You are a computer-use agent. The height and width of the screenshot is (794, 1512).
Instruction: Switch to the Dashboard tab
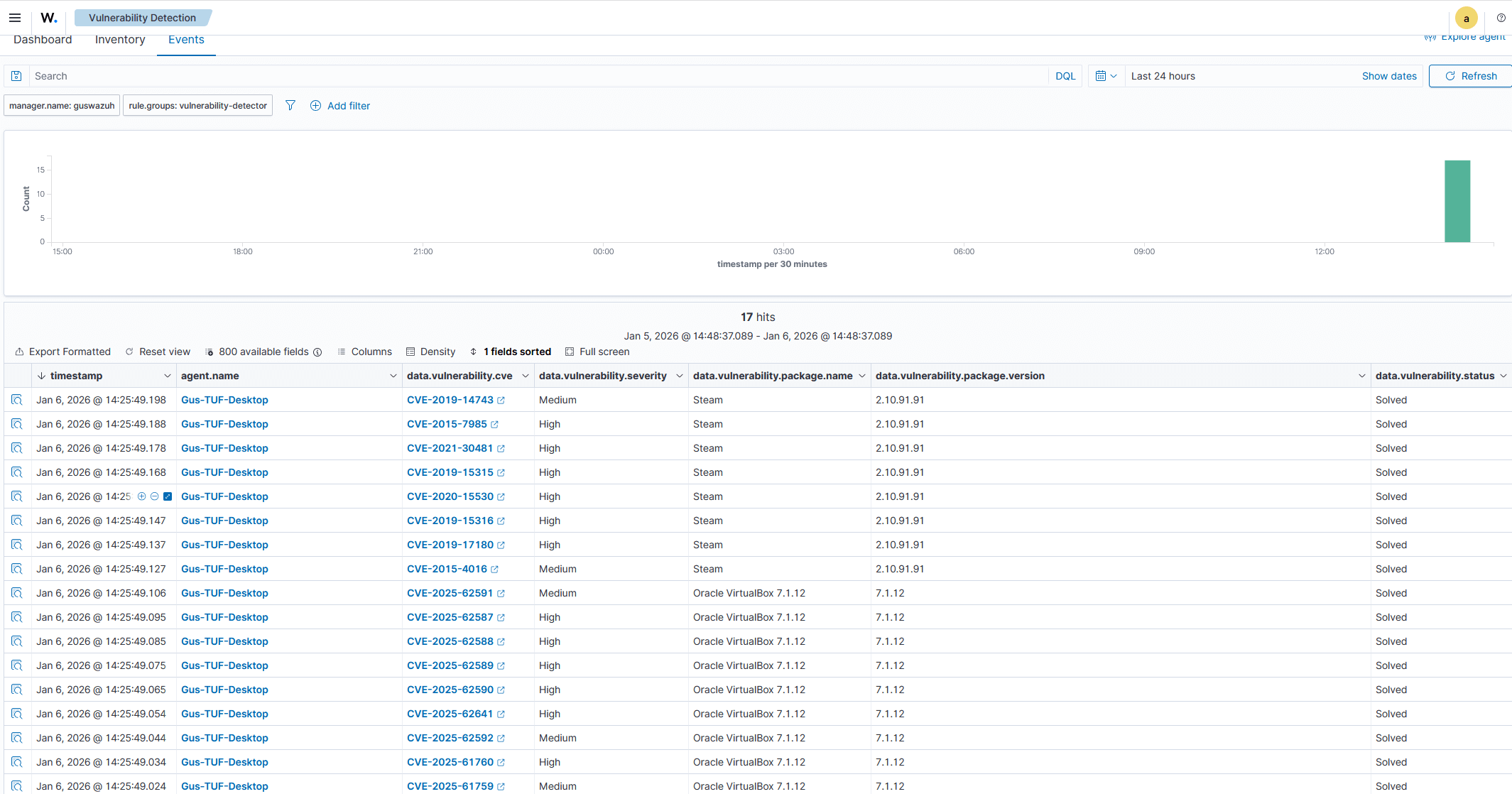click(43, 40)
